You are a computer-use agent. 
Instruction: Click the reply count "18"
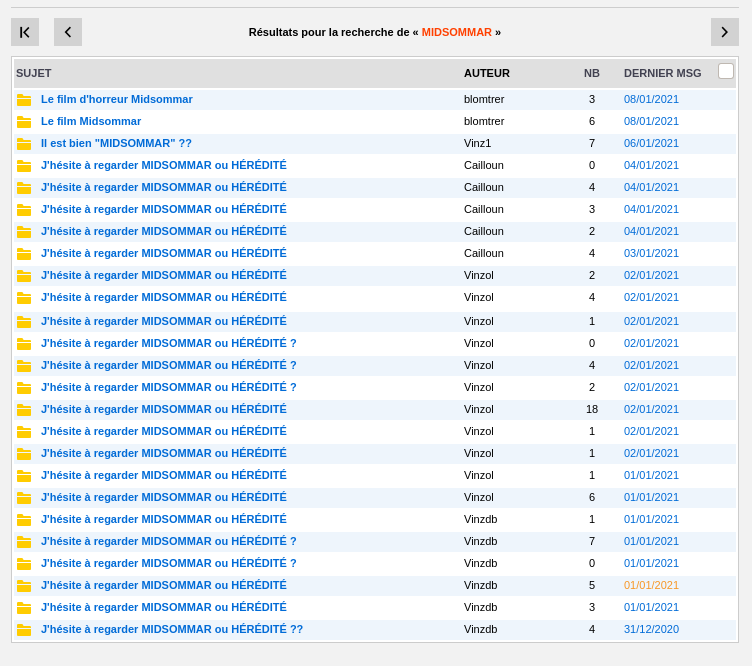tap(592, 409)
